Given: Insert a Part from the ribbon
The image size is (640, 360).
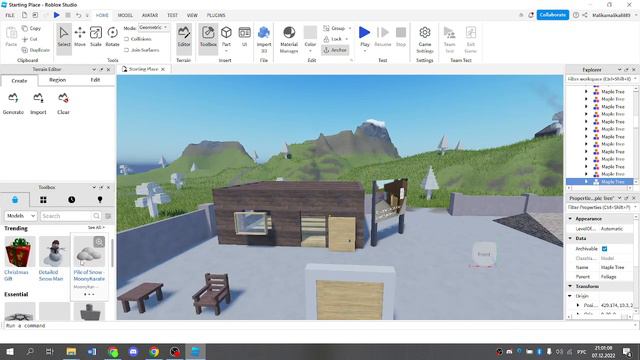Looking at the screenshot, I should point(226,38).
